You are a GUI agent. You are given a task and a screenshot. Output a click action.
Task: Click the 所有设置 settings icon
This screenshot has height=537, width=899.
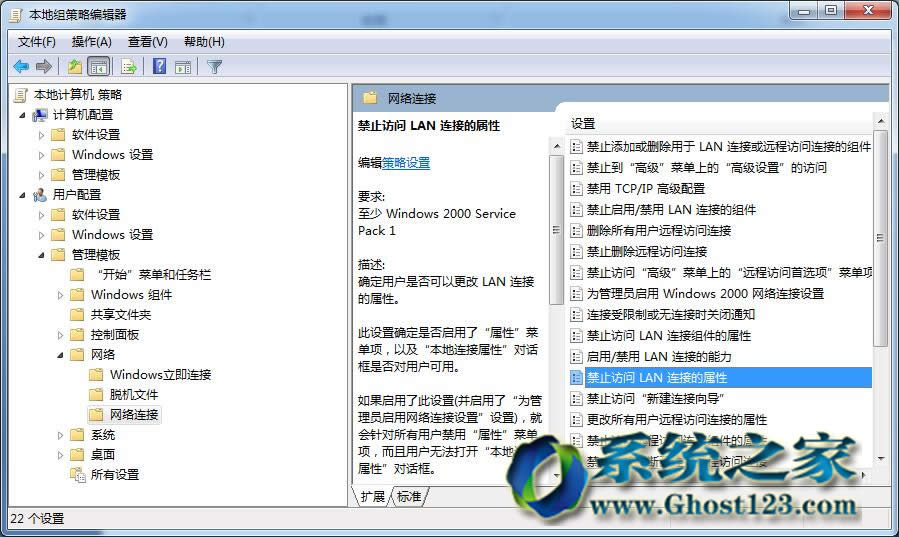[x=77, y=475]
